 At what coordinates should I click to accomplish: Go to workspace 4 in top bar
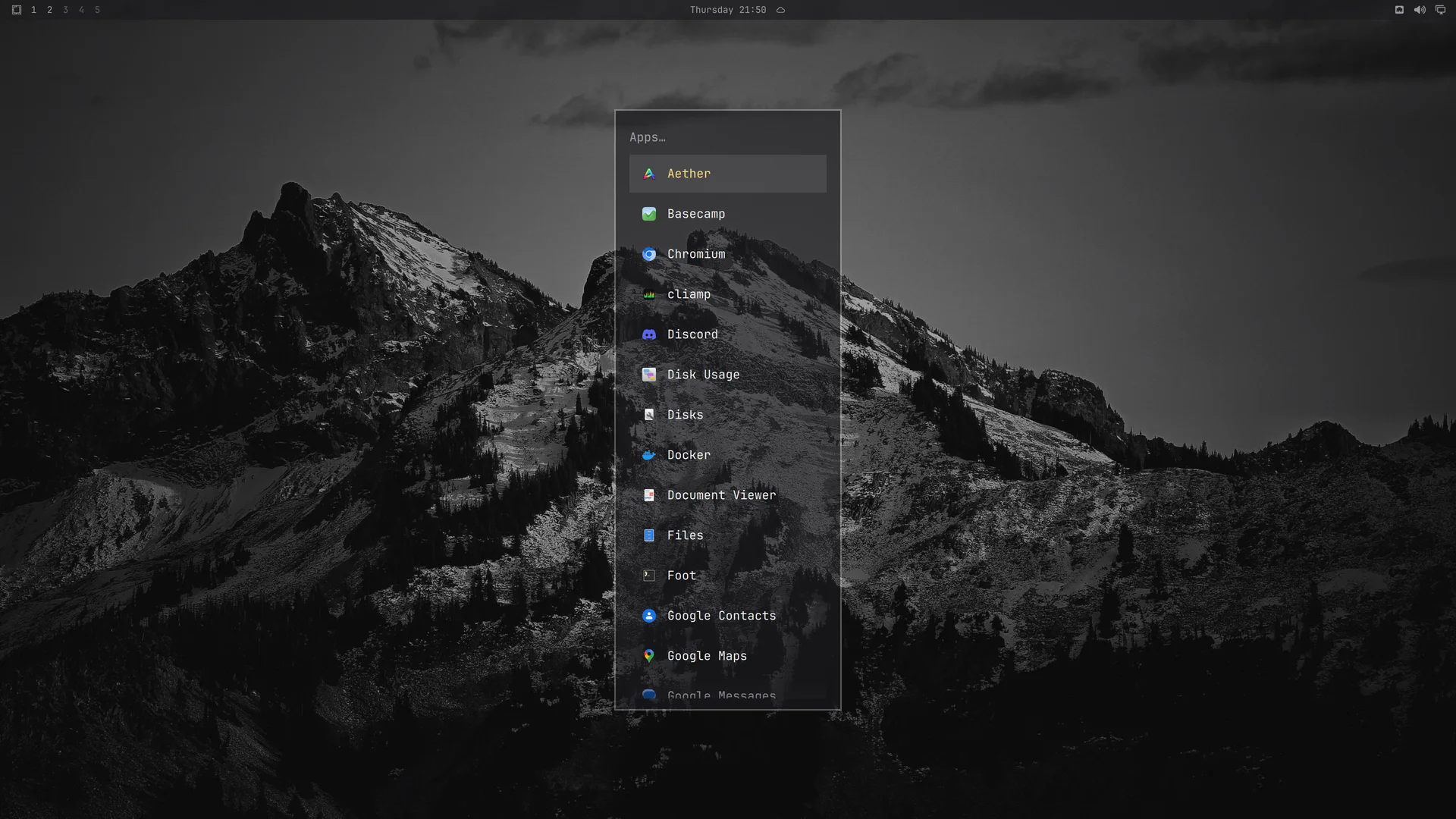point(81,10)
